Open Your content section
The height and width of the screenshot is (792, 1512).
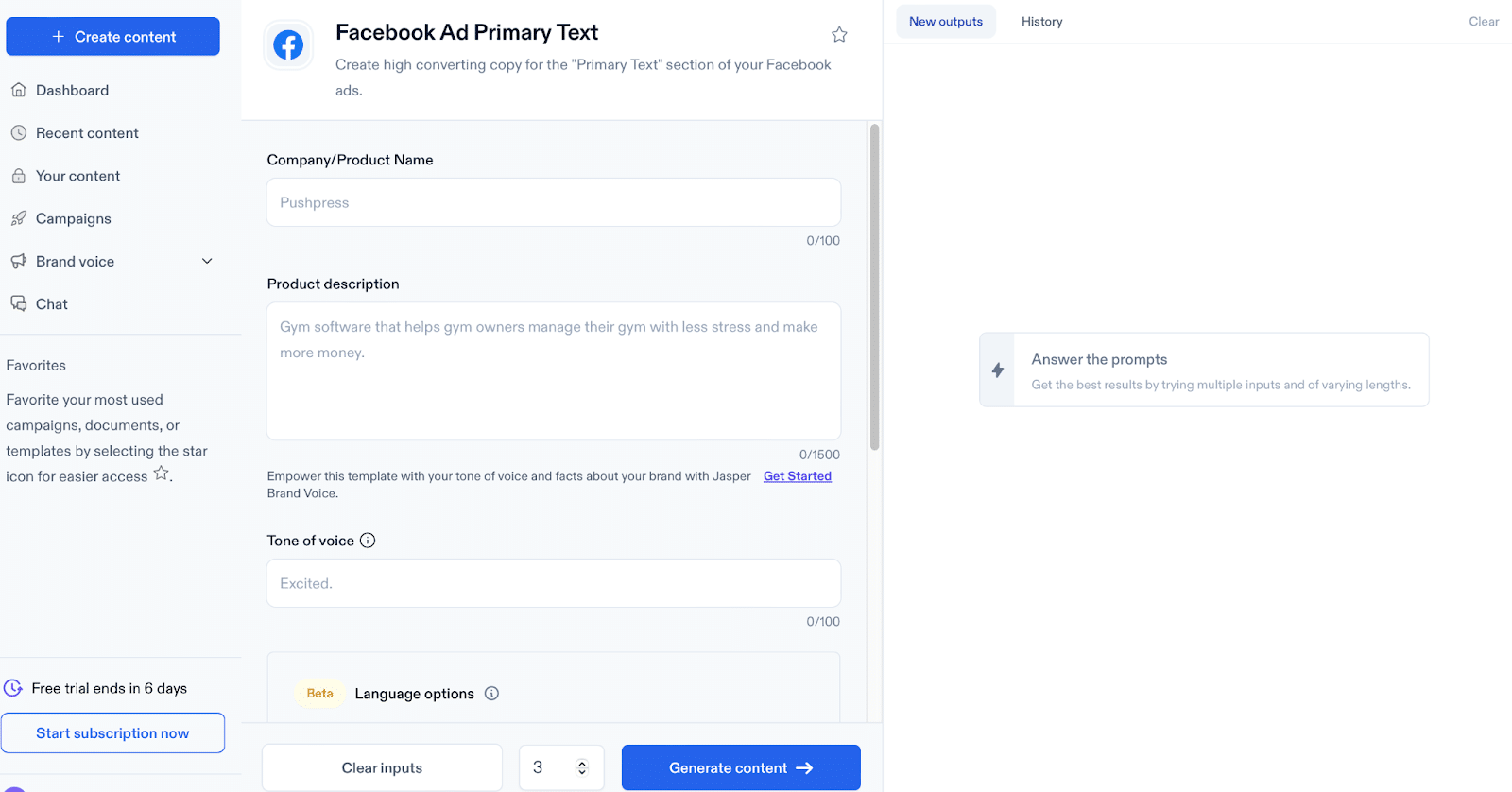pos(77,176)
